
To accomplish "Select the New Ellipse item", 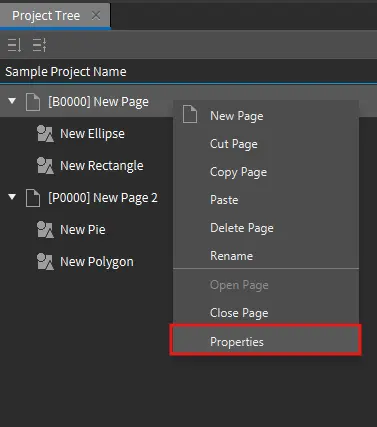I will click(92, 134).
